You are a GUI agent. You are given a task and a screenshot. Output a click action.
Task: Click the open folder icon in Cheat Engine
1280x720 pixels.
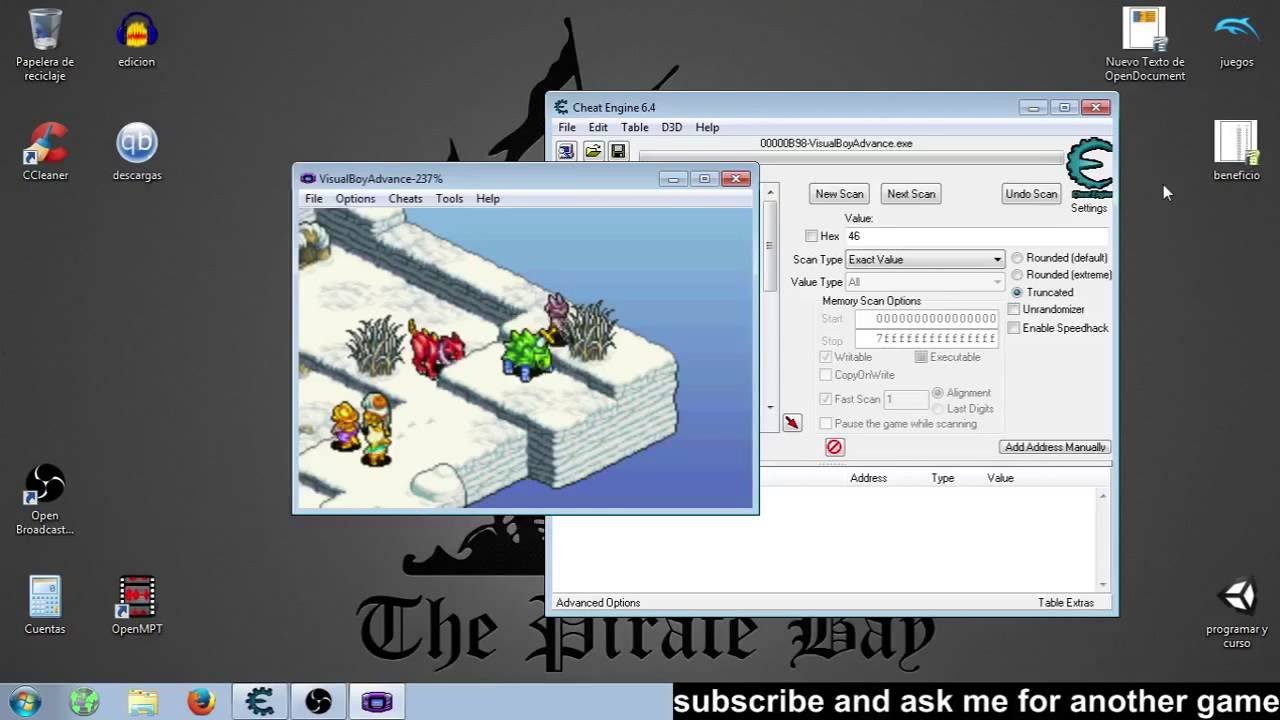tap(593, 151)
